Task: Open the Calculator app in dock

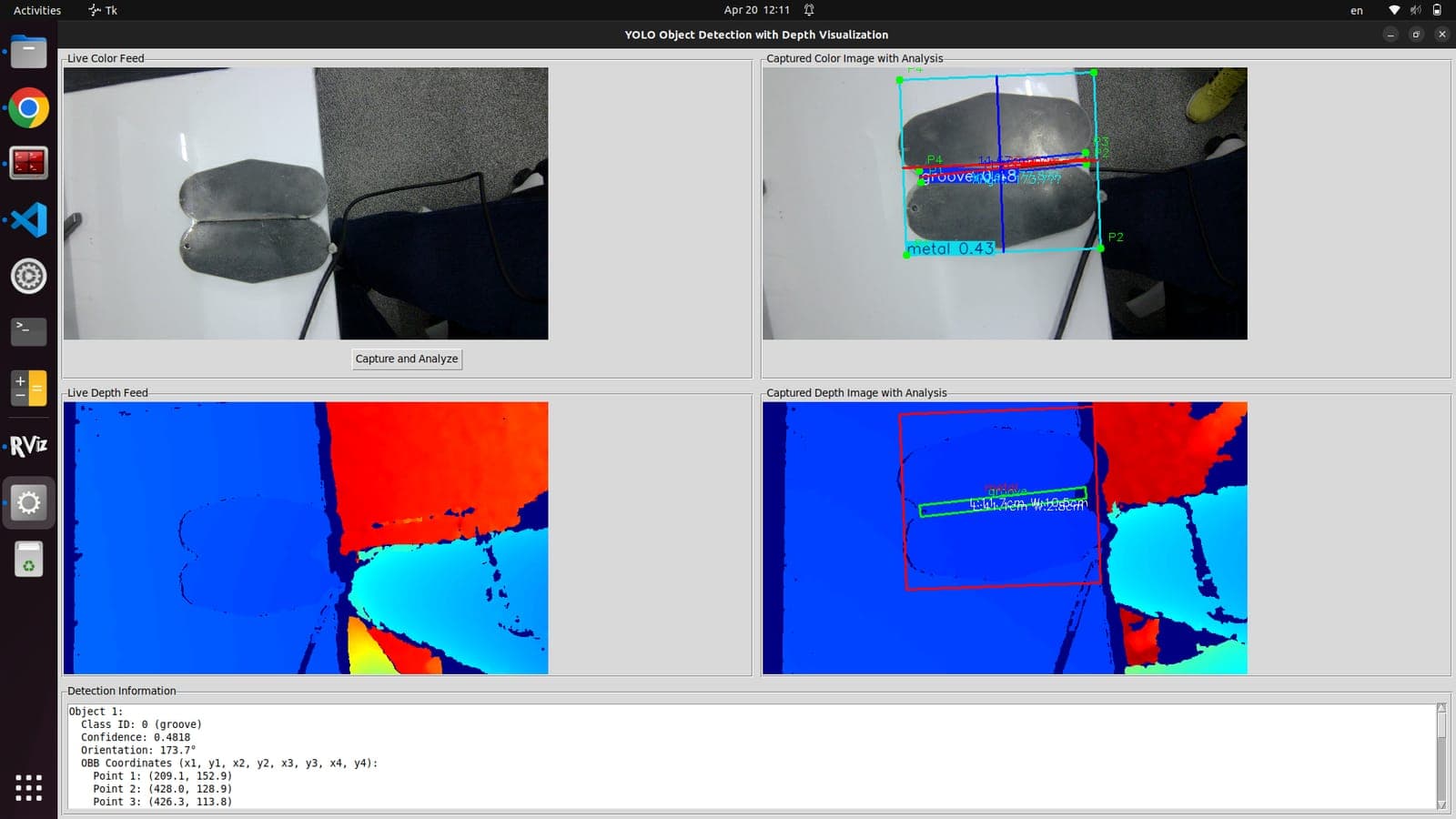Action: click(28, 389)
